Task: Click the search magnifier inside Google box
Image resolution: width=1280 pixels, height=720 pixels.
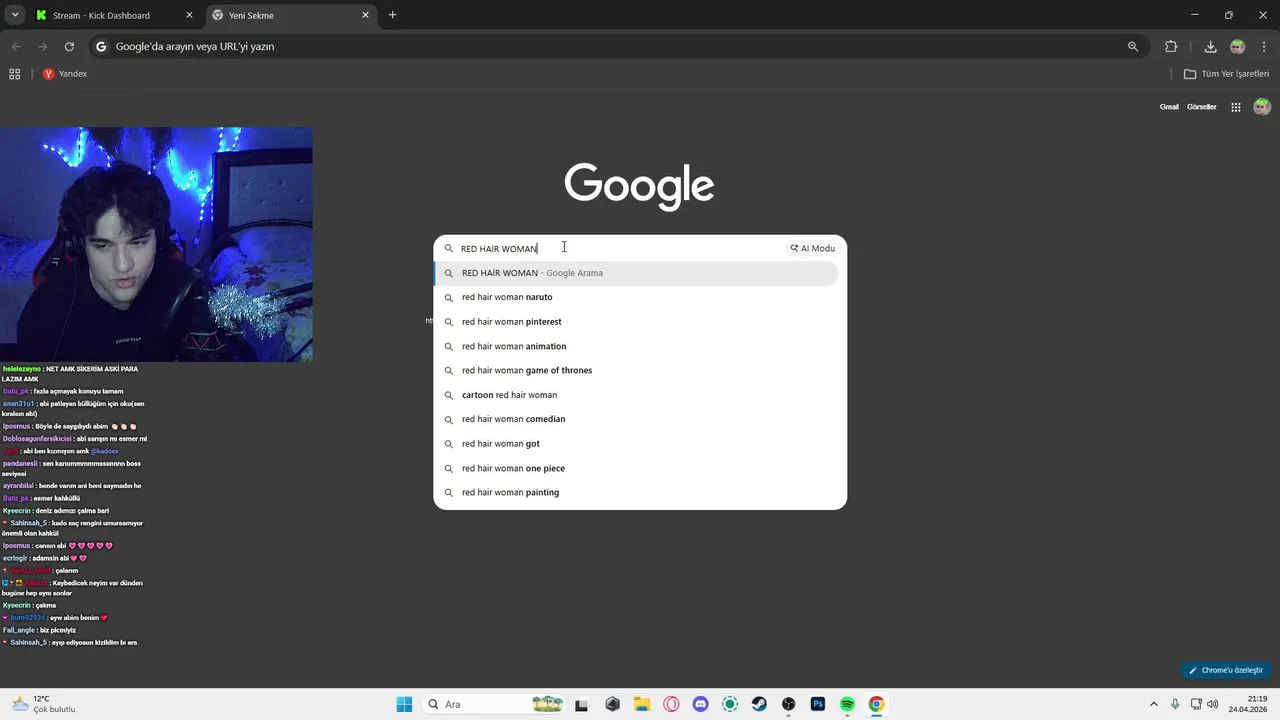Action: click(x=449, y=248)
